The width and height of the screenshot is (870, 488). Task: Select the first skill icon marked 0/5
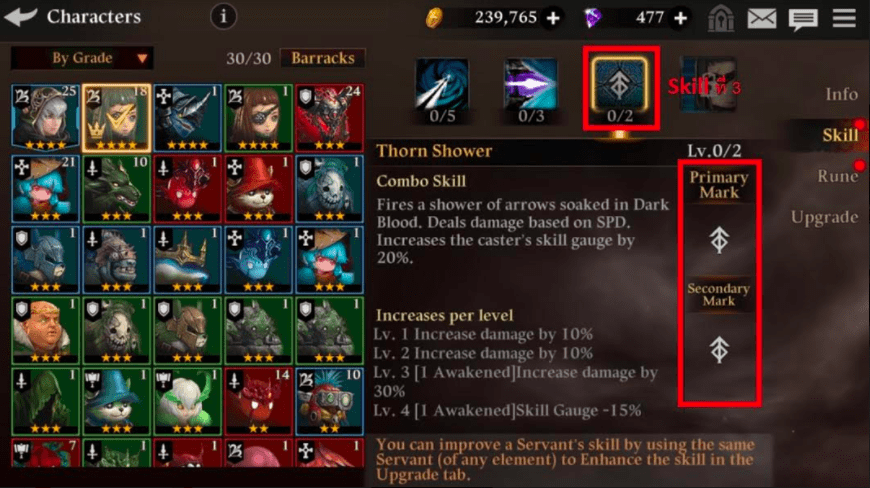(442, 92)
